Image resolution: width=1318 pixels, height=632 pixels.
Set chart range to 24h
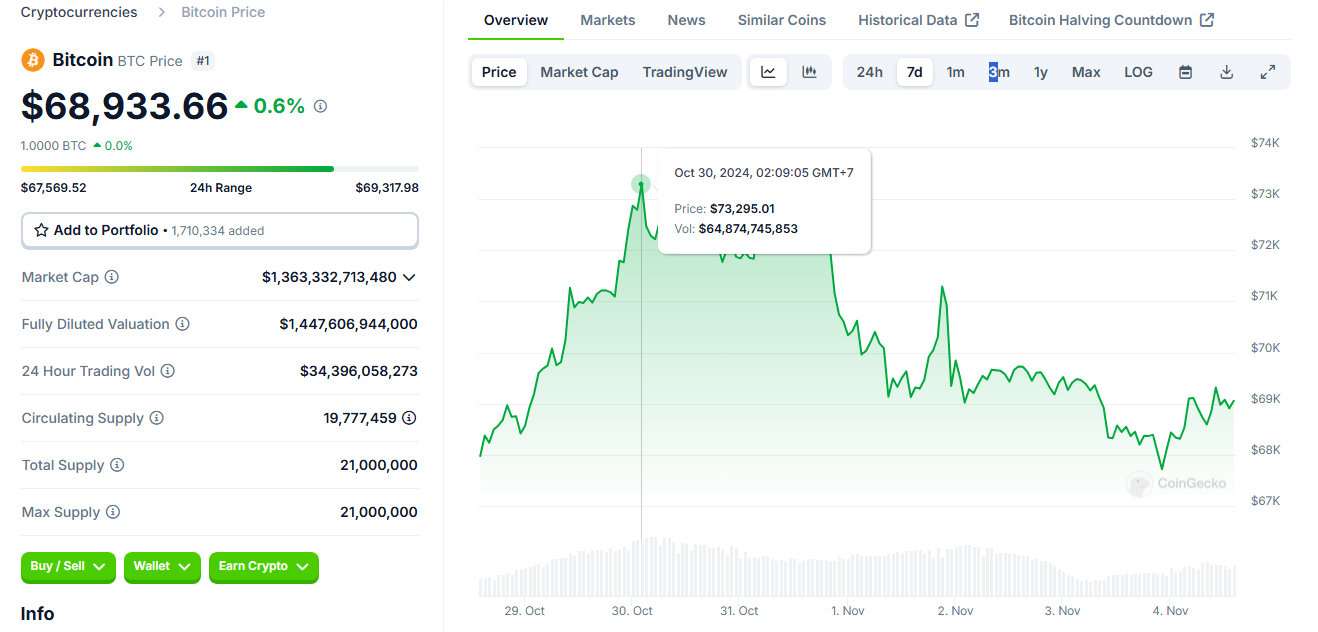point(870,72)
